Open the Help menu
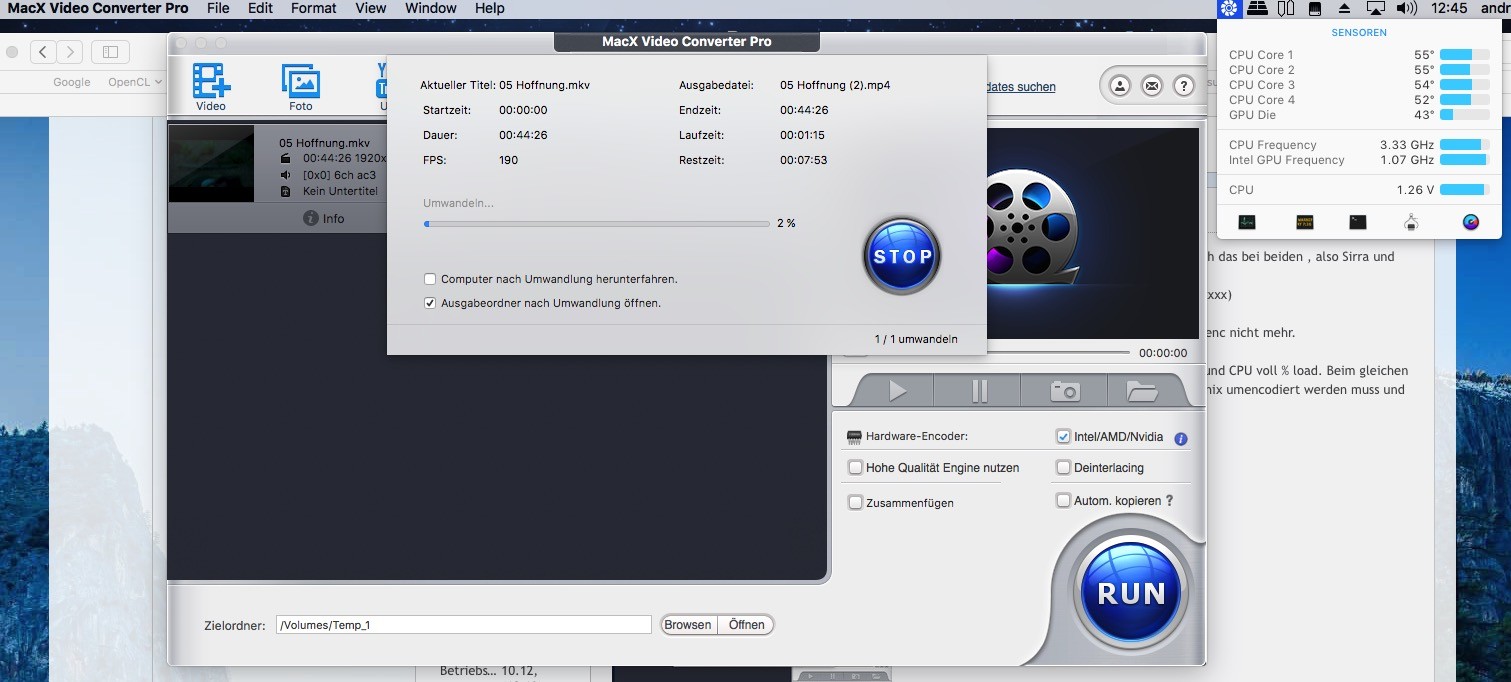This screenshot has height=682, width=1511. point(489,8)
